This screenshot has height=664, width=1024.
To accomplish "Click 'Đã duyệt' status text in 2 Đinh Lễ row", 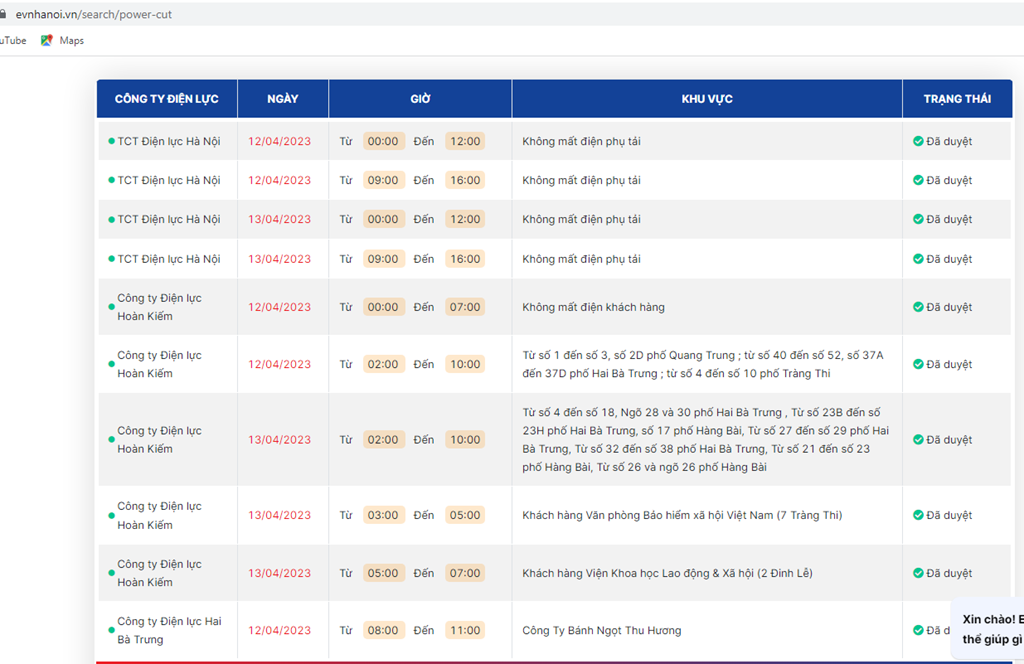I will tap(949, 573).
